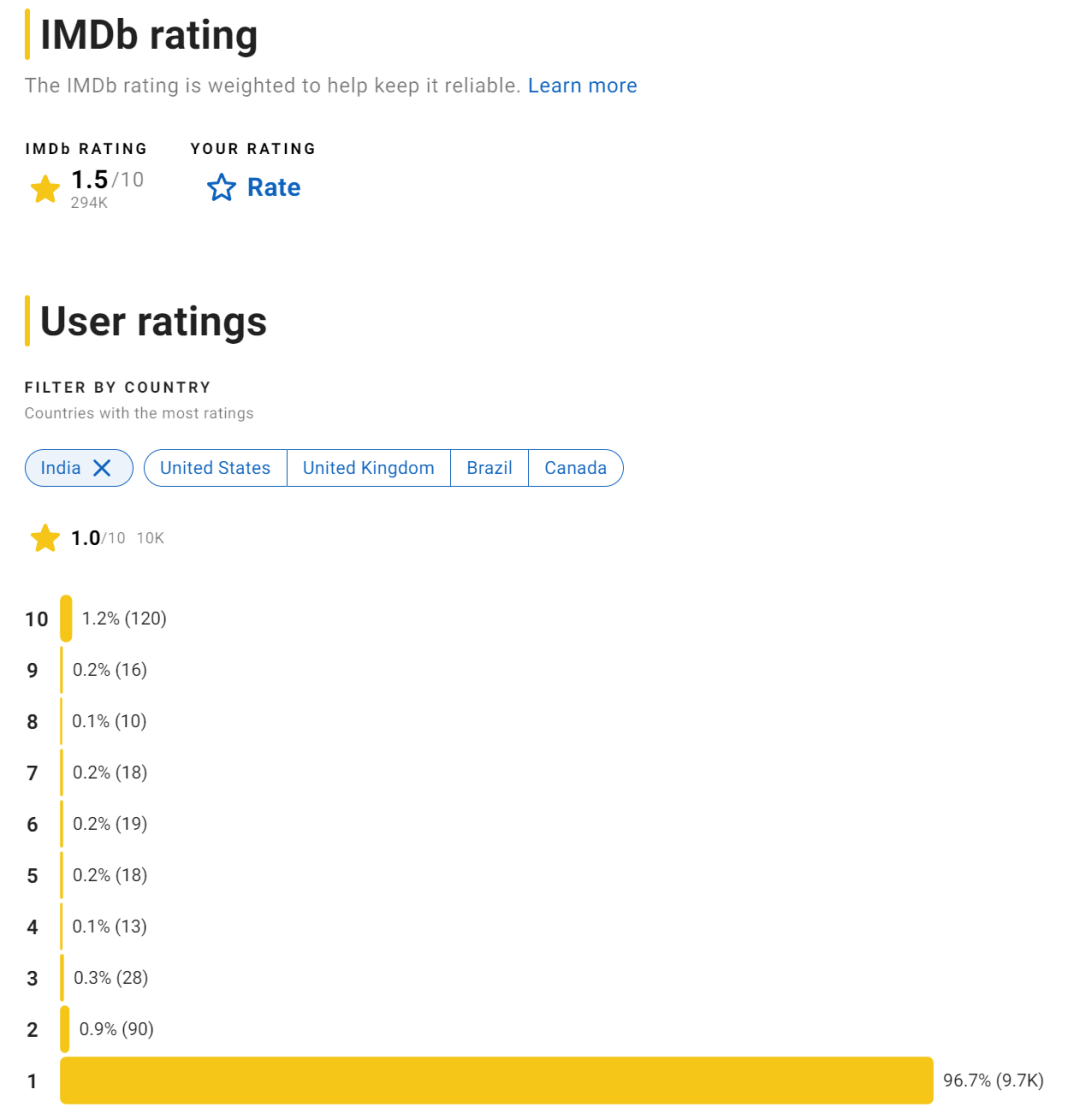Click the 1.5/10 IMDb rating value
Viewport: 1080px width, 1113px height.
(x=107, y=180)
